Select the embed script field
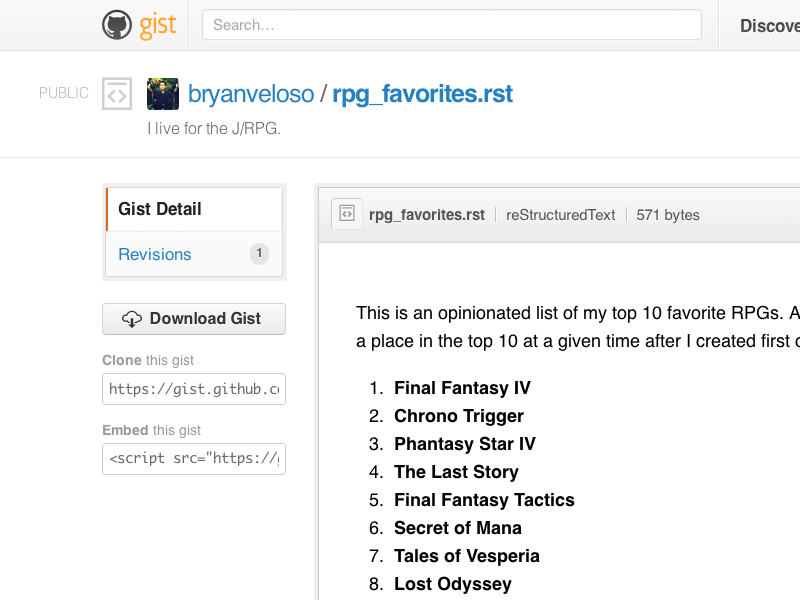Screen dimensions: 800x600 pos(194,459)
